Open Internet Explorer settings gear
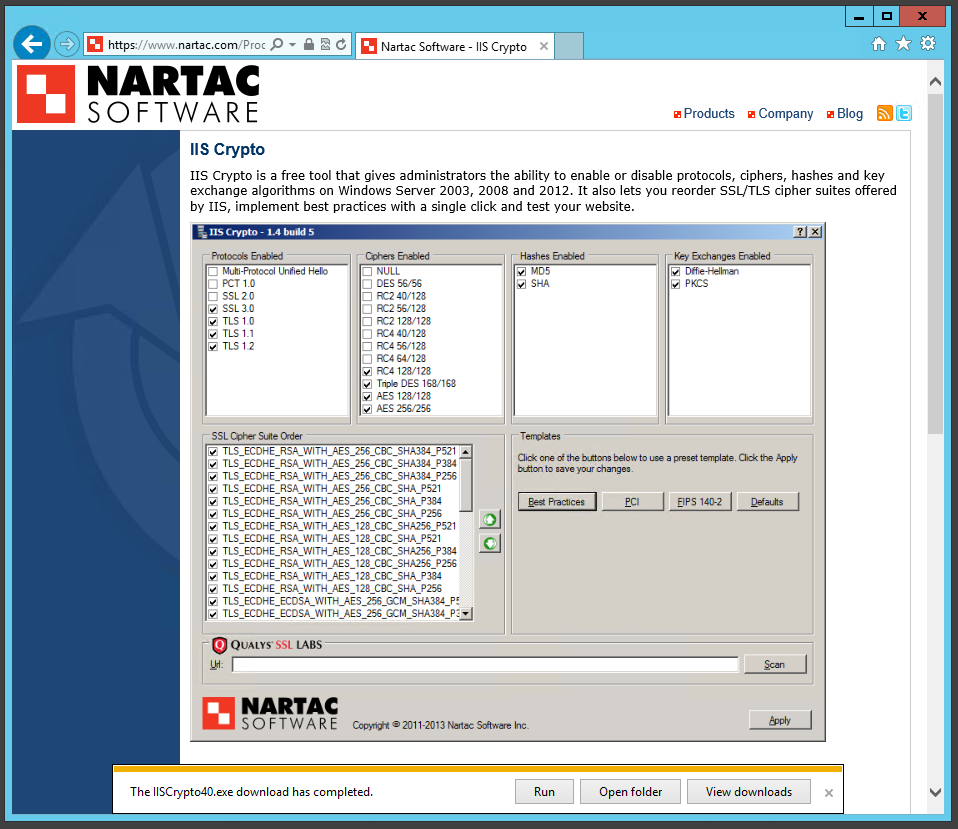Viewport: 958px width, 829px height. tap(928, 44)
